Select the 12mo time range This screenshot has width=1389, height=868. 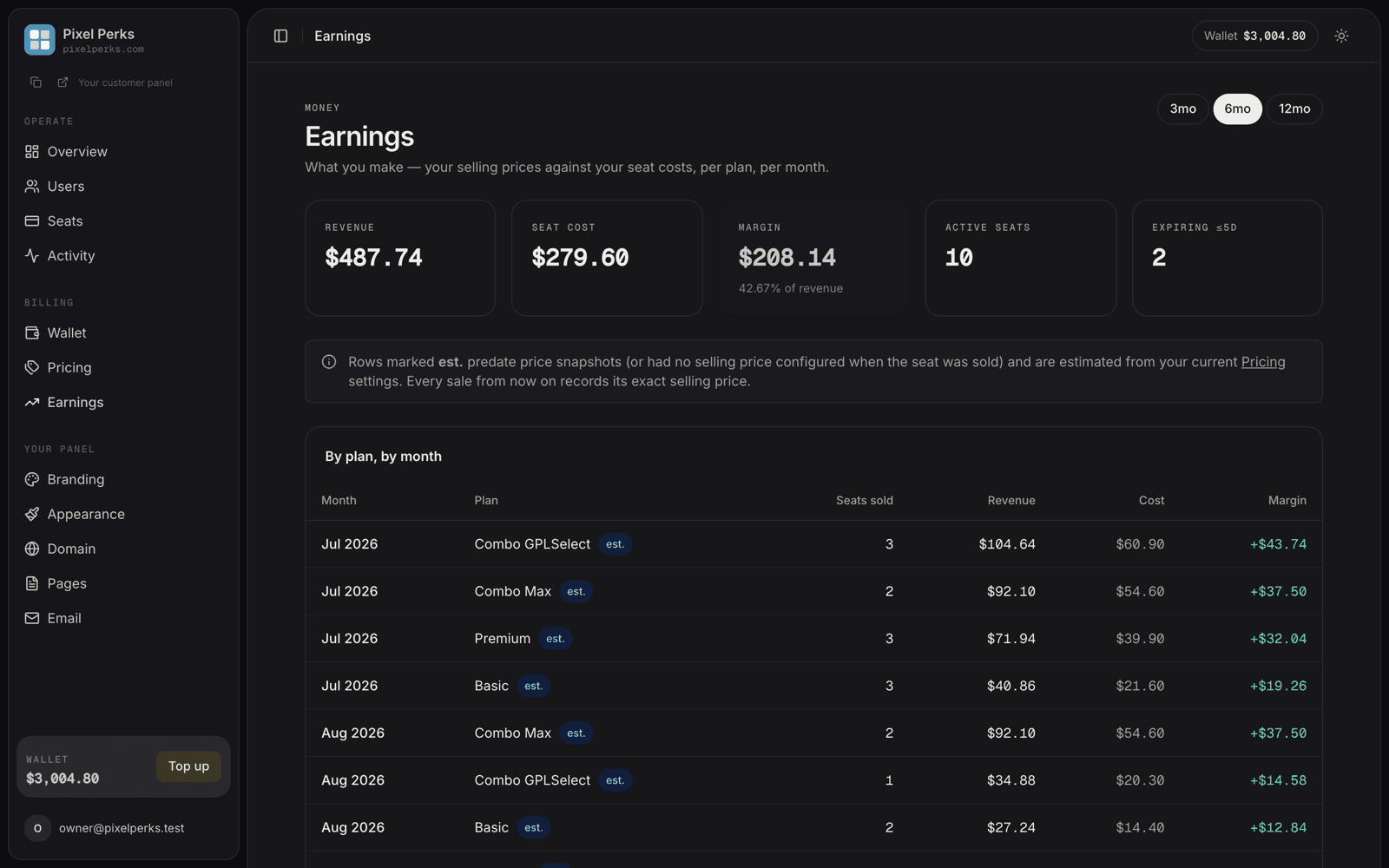click(x=1294, y=108)
